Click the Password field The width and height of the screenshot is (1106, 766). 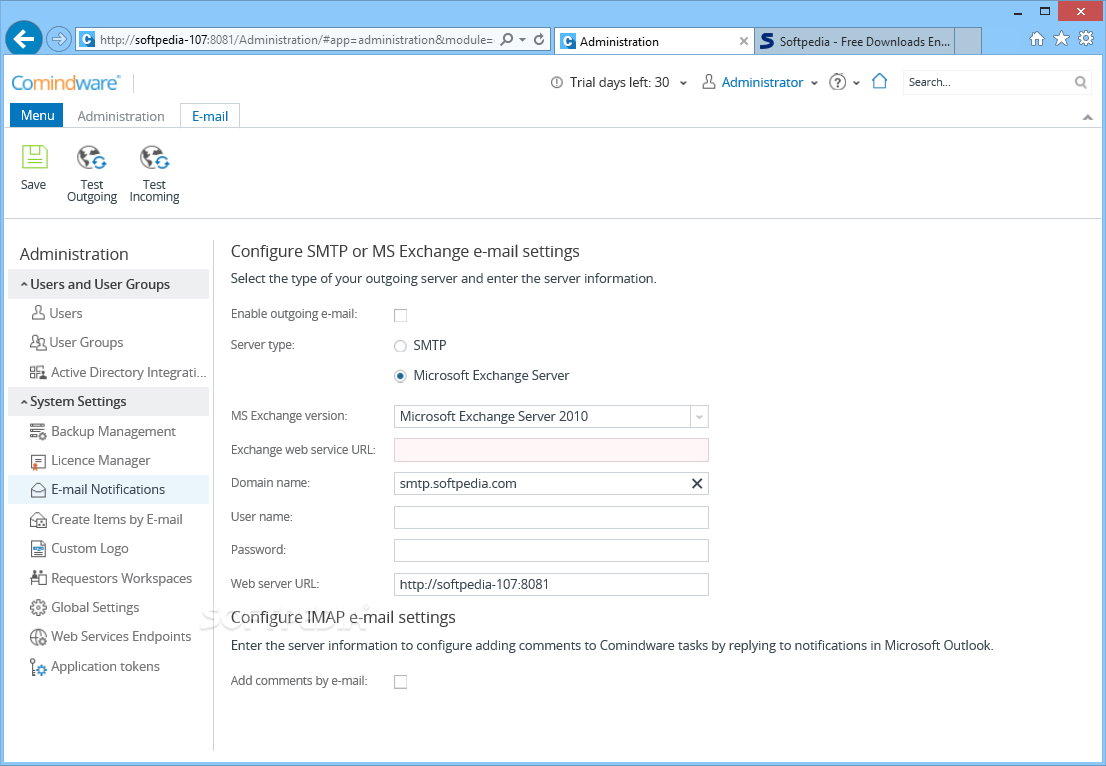point(551,550)
